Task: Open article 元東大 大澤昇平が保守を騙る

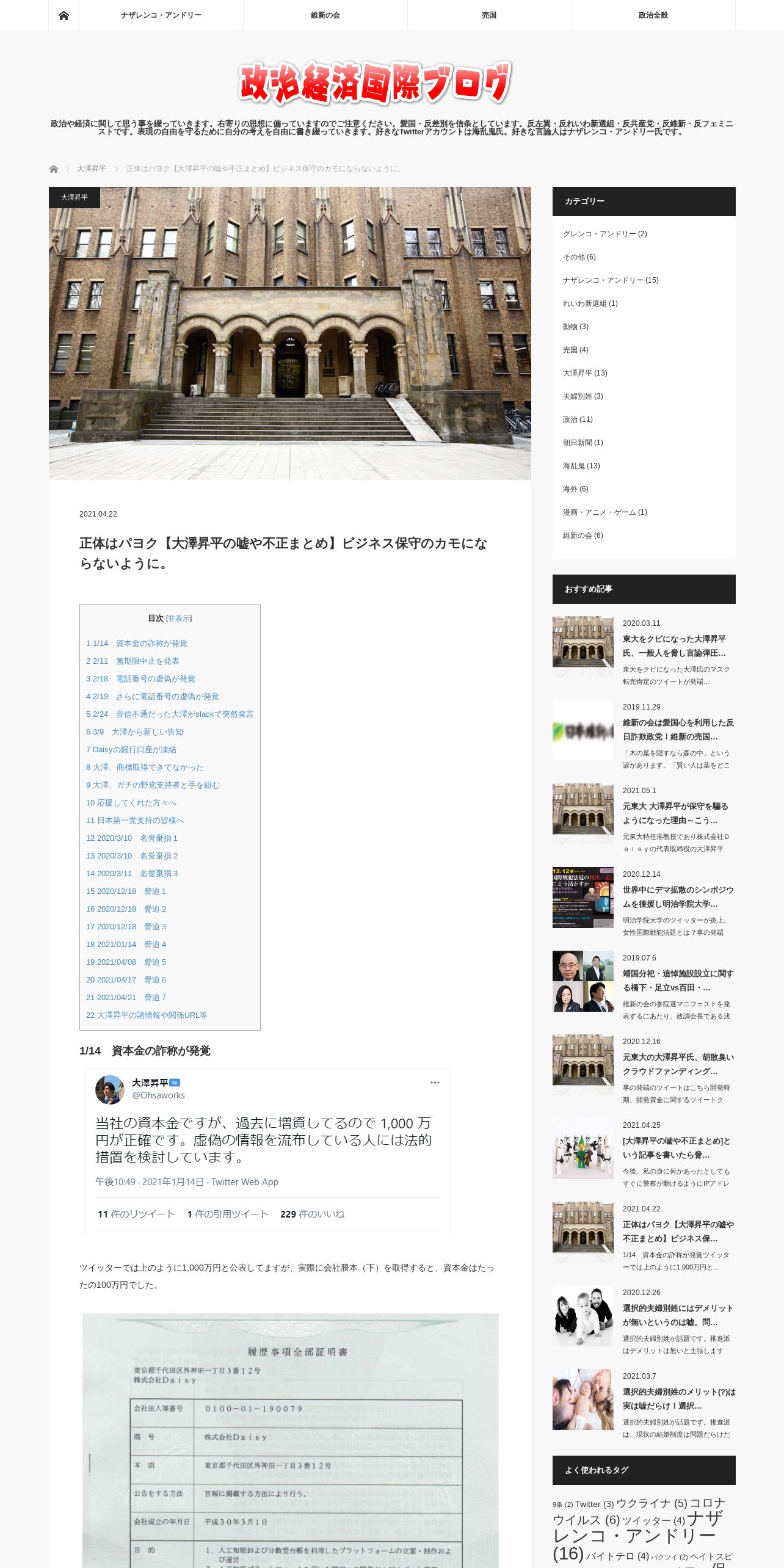Action: [x=675, y=813]
